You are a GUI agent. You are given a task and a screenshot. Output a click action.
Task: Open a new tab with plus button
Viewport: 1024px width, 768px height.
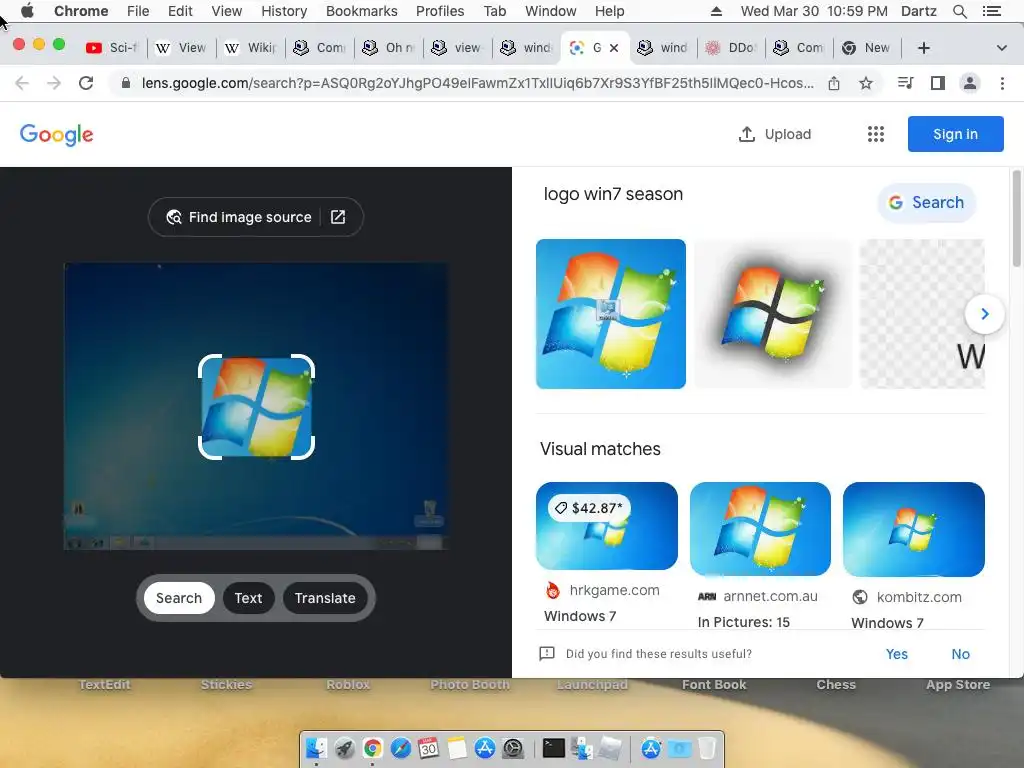923,48
